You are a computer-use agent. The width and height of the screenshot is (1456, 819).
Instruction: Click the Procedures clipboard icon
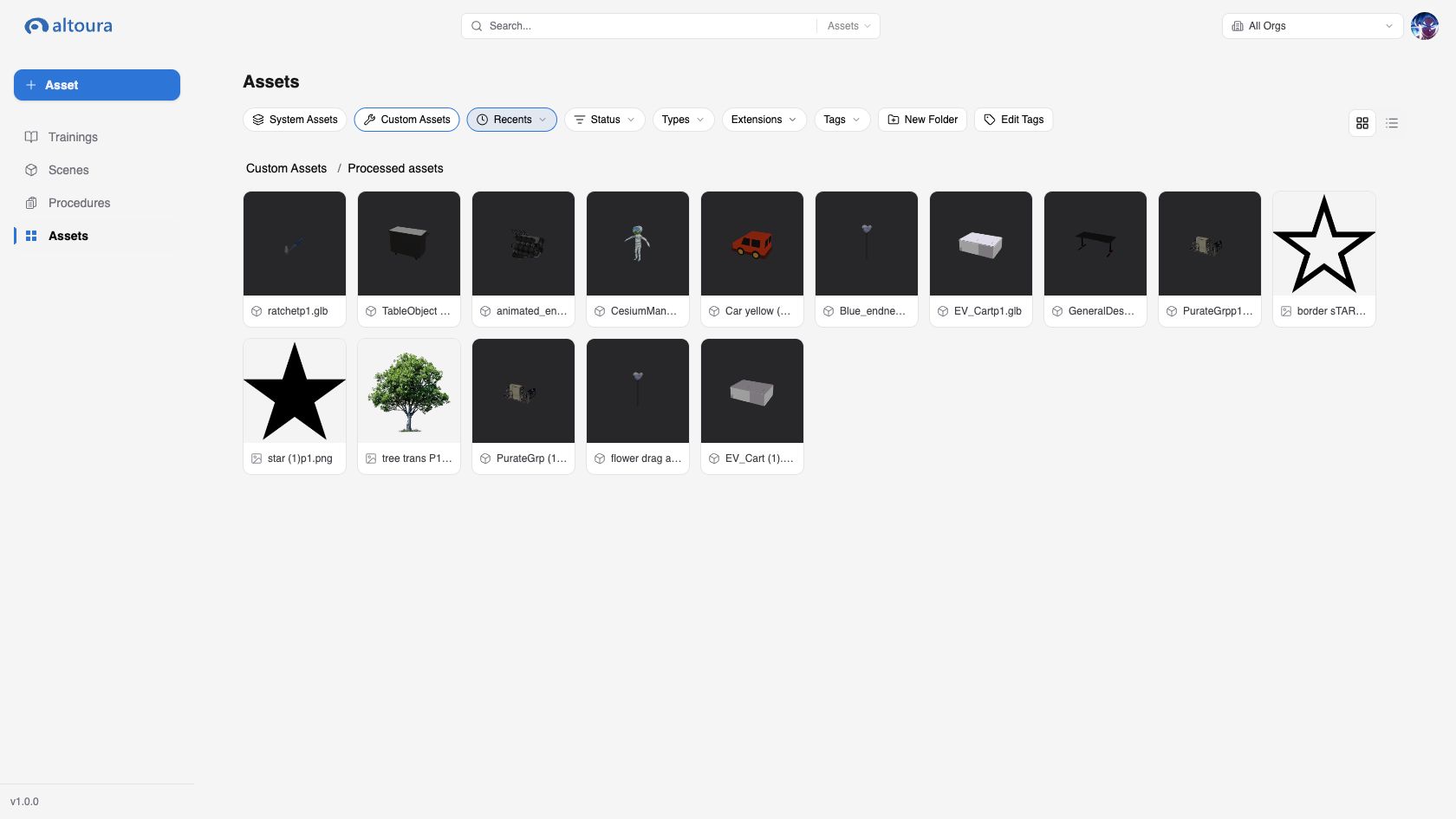point(31,203)
